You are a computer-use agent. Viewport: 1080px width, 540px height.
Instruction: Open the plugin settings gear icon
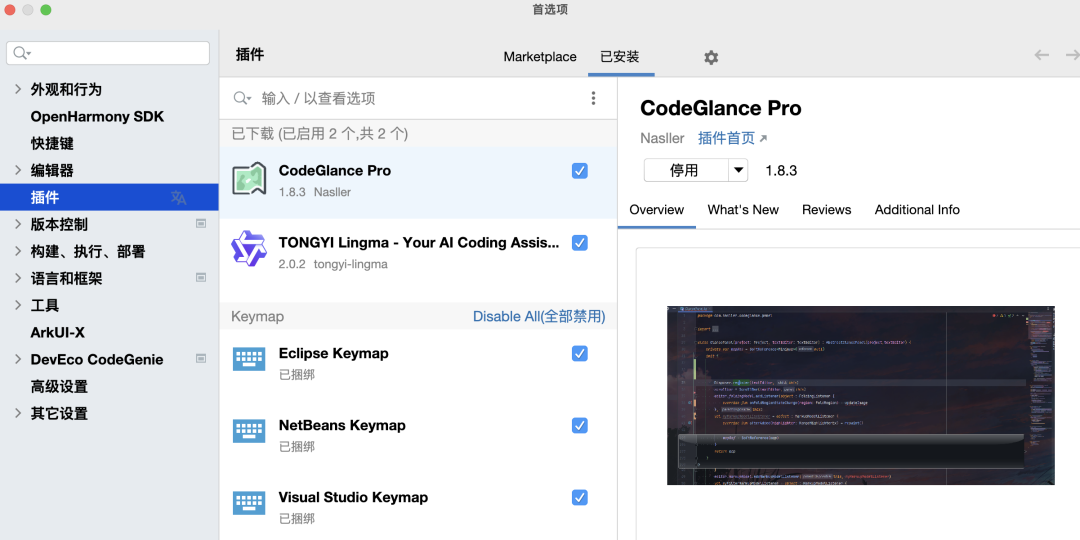tap(711, 57)
